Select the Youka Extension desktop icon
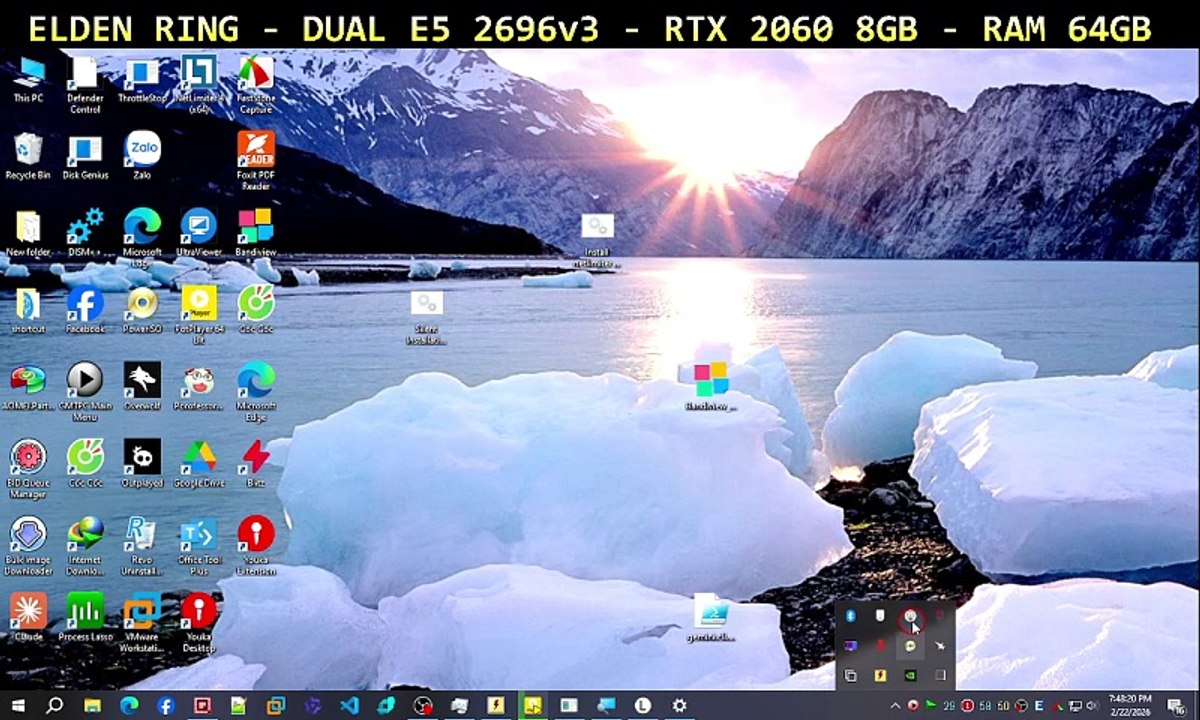The width and height of the screenshot is (1200, 720). (x=256, y=545)
